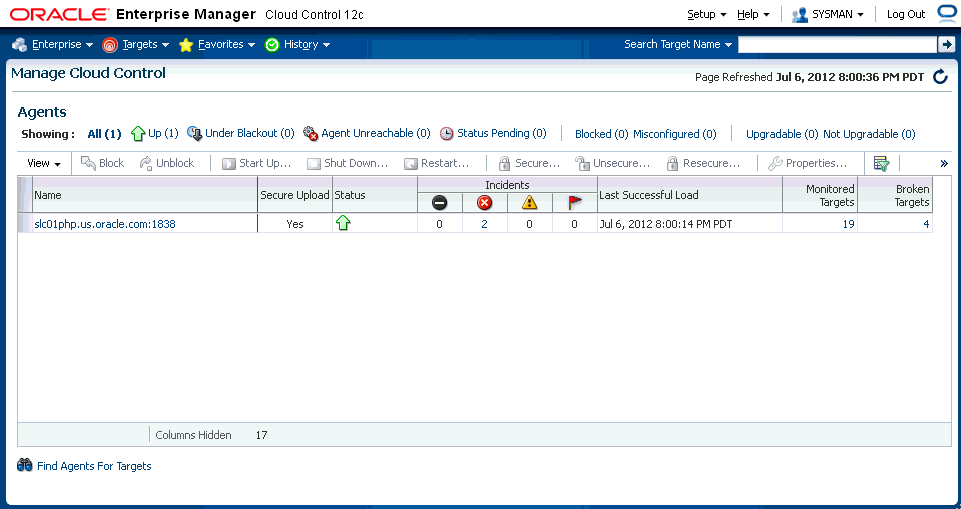This screenshot has width=961, height=509.
Task: Click the Secure toolbar button
Action: (530, 164)
